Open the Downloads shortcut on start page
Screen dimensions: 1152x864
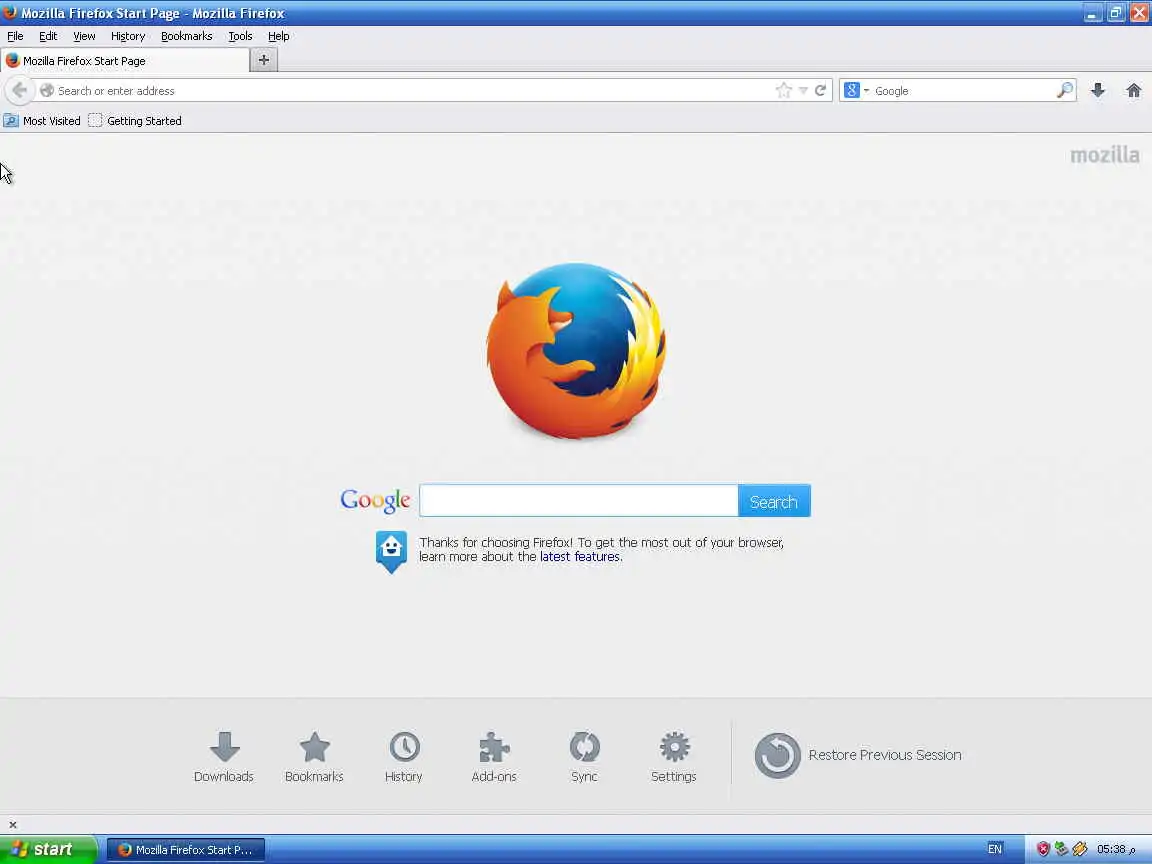[224, 757]
